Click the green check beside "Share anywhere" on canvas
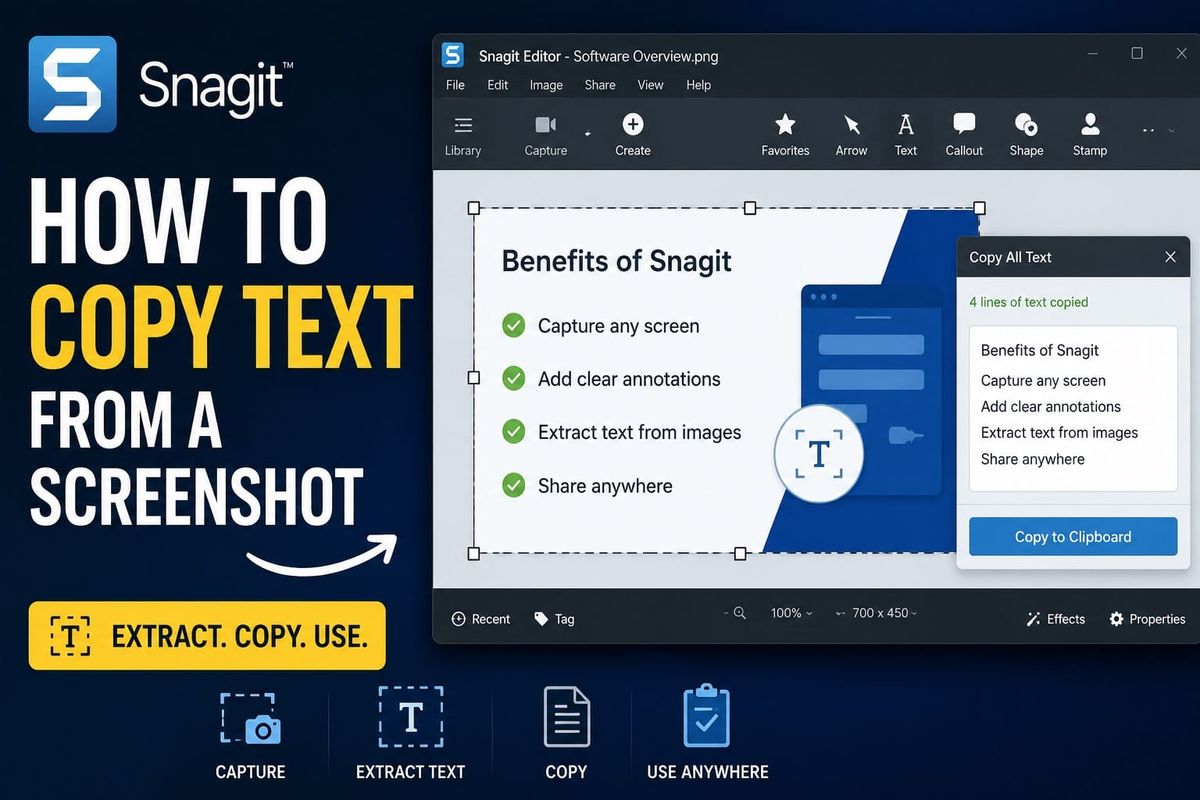The width and height of the screenshot is (1200, 800). coord(513,485)
